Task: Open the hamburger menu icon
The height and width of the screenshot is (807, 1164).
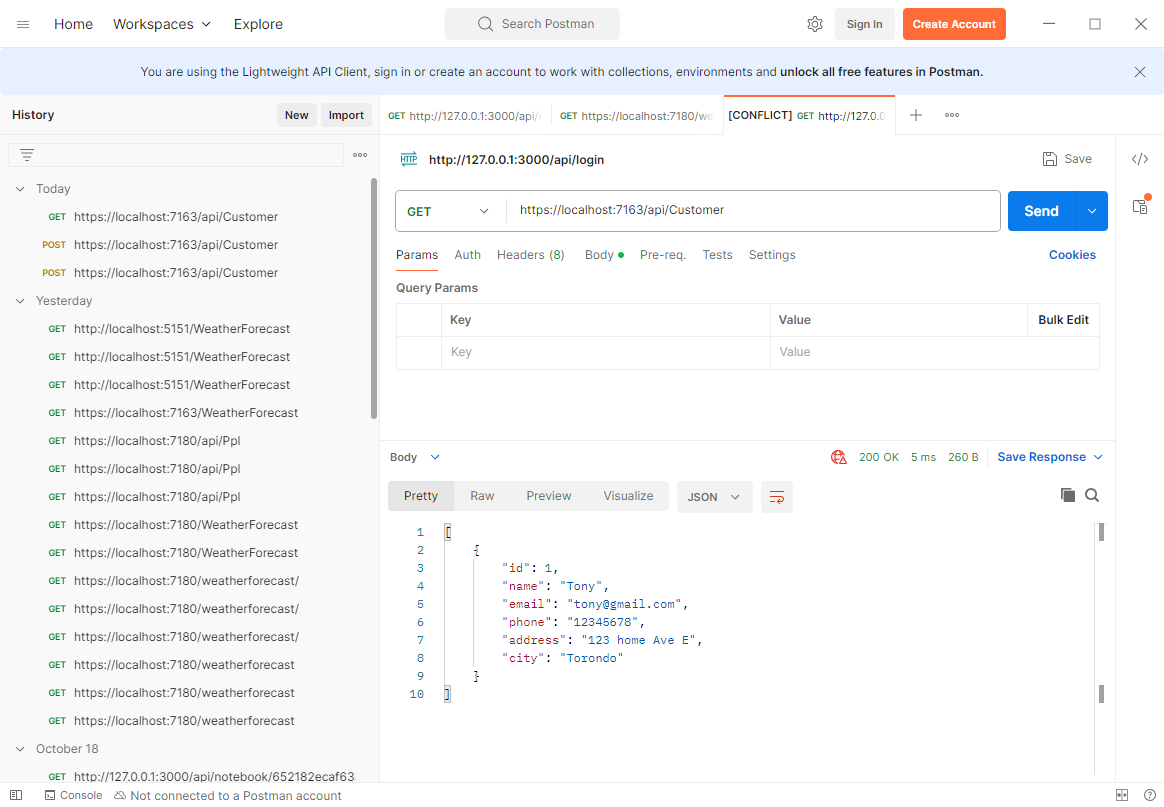Action: [23, 24]
